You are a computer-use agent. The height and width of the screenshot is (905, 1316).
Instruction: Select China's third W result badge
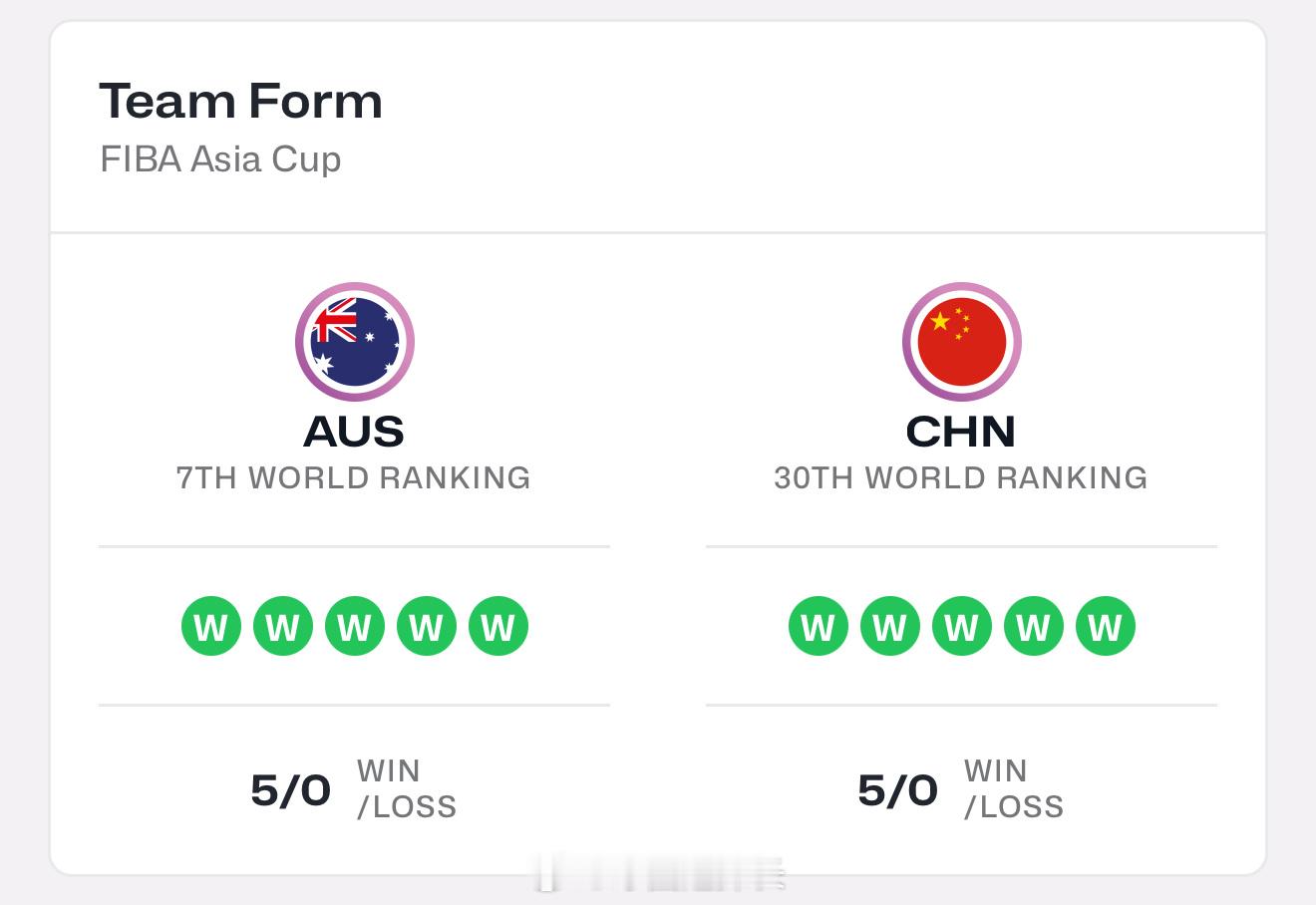pyautogui.click(x=962, y=626)
